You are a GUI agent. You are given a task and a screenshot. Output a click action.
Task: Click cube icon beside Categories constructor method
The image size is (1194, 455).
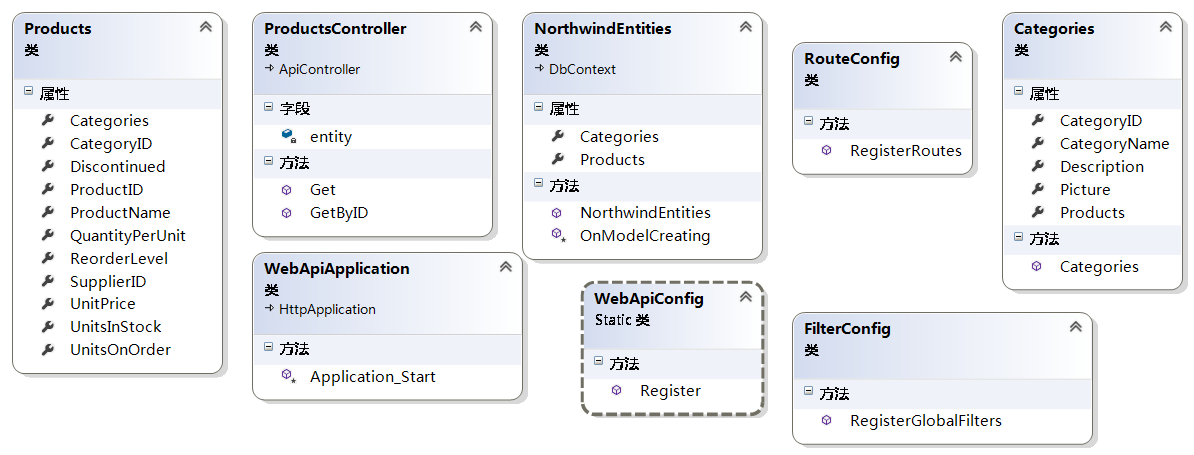coord(1036,266)
